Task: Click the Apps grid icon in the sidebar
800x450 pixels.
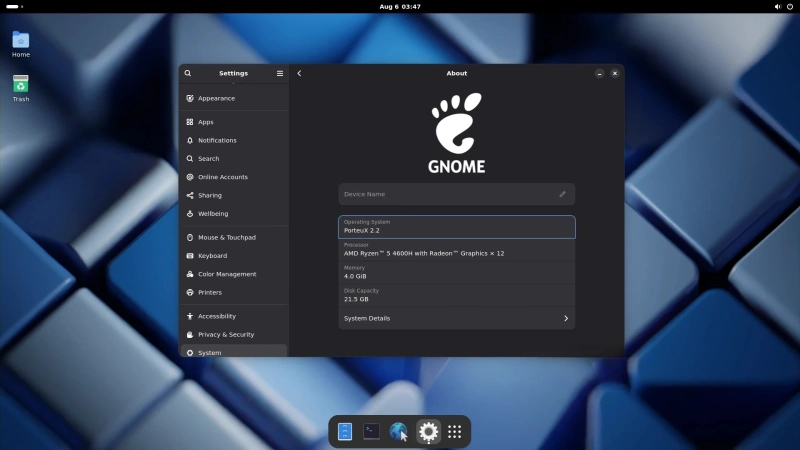Action: click(x=190, y=122)
